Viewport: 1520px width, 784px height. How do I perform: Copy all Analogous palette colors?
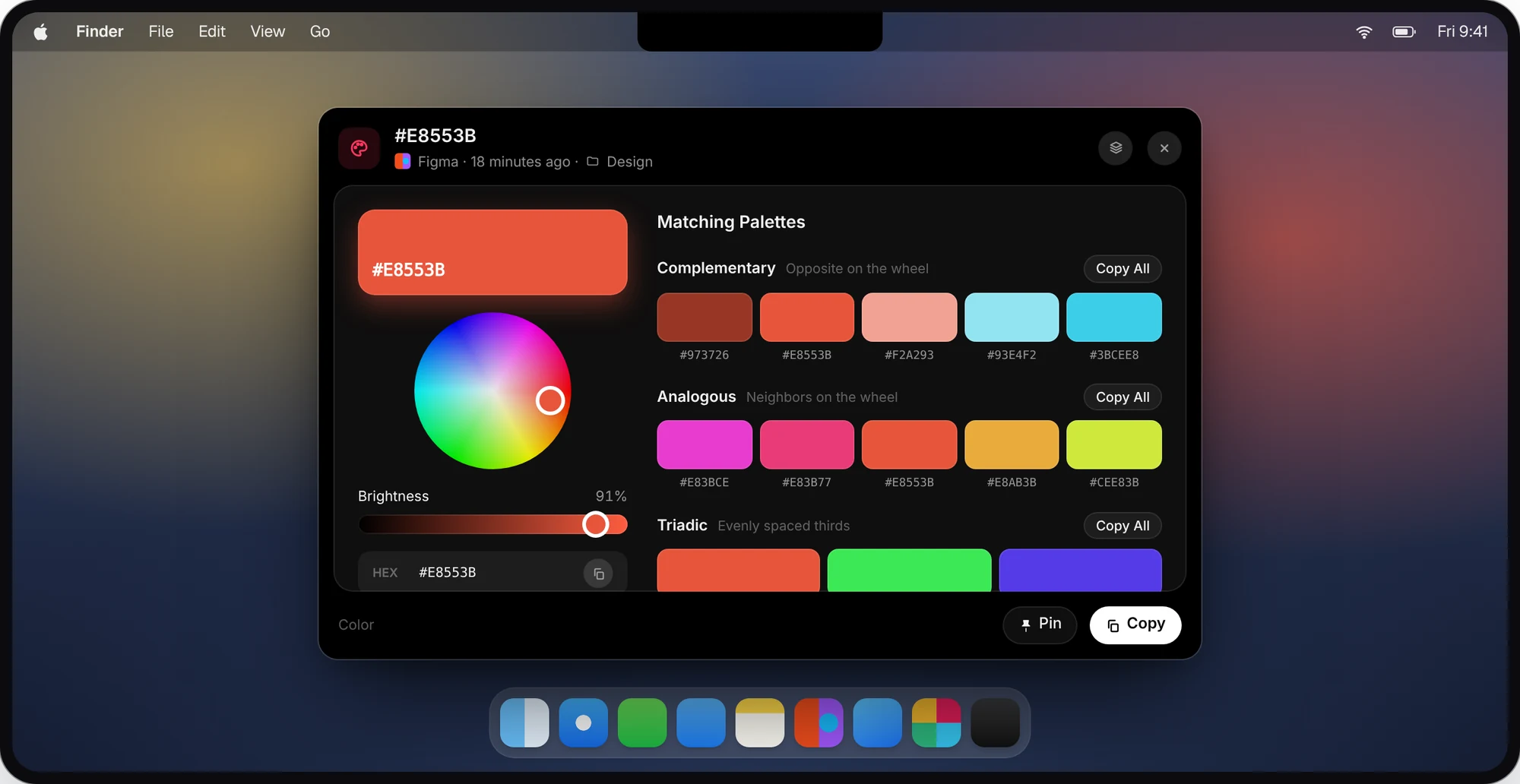pos(1123,397)
